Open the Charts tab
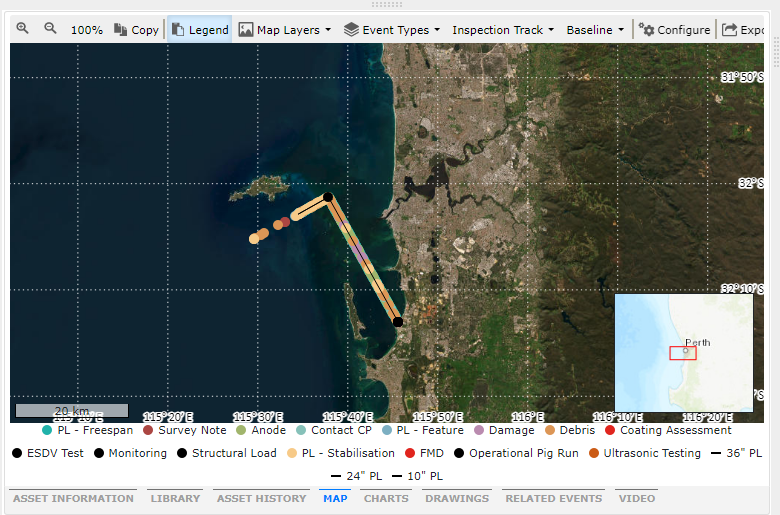The image size is (780, 515). 386,498
